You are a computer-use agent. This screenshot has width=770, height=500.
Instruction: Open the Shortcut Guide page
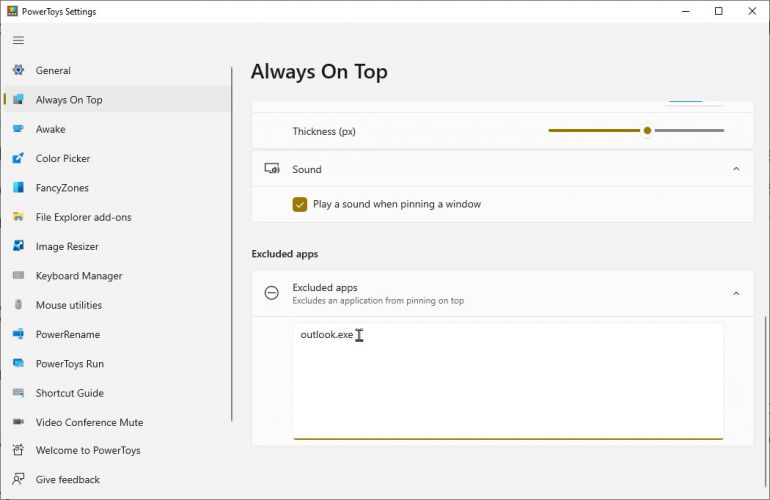click(x=69, y=393)
